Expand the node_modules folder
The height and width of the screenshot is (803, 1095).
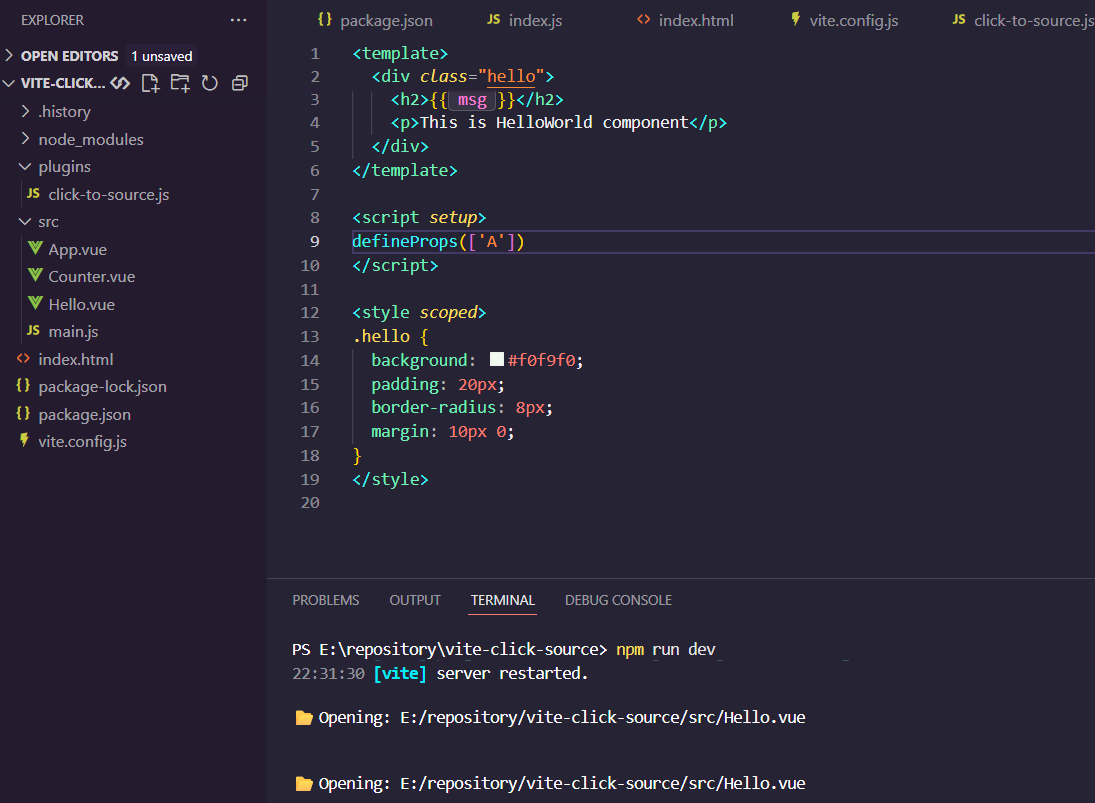coord(26,138)
